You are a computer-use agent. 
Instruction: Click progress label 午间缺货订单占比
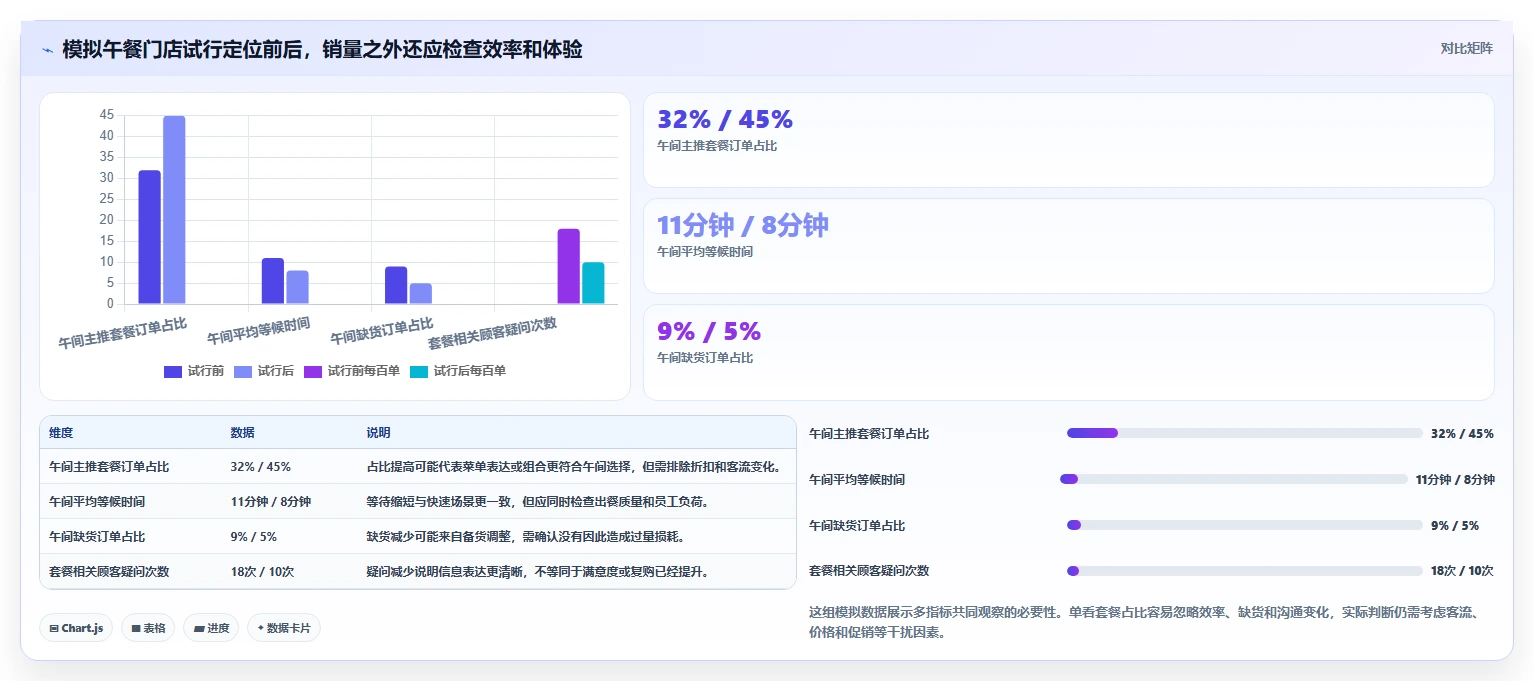857,526
